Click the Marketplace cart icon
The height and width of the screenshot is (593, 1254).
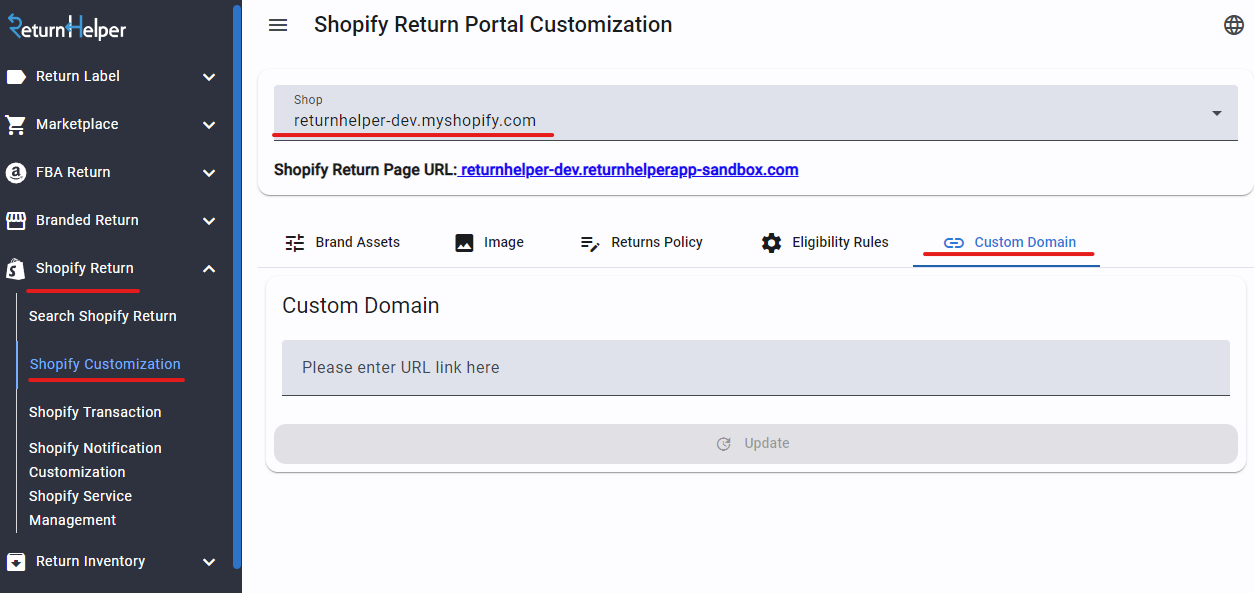point(16,125)
